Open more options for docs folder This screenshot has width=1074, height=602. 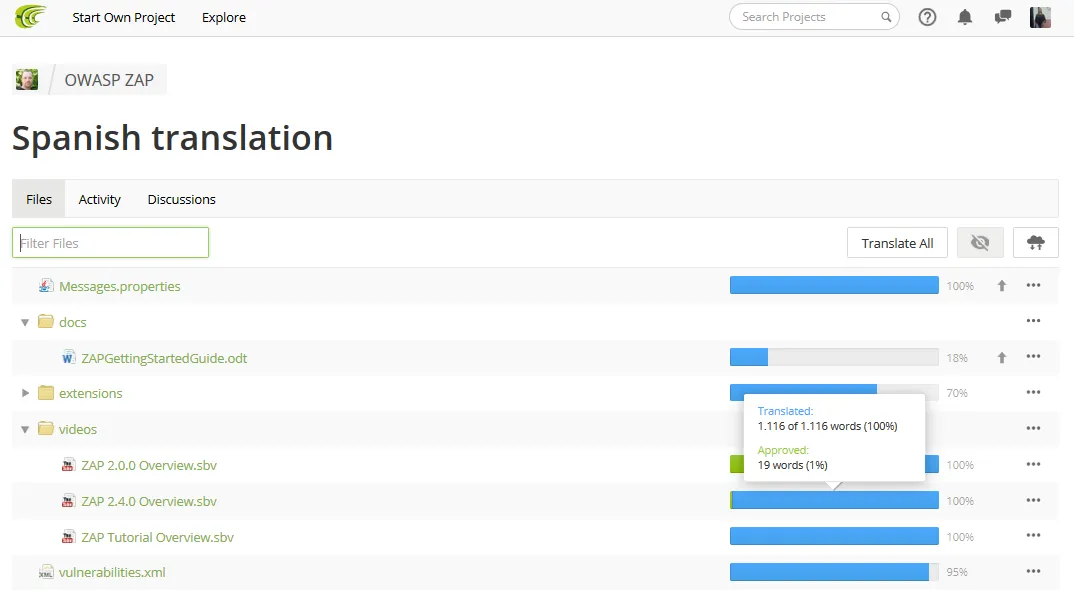point(1033,321)
